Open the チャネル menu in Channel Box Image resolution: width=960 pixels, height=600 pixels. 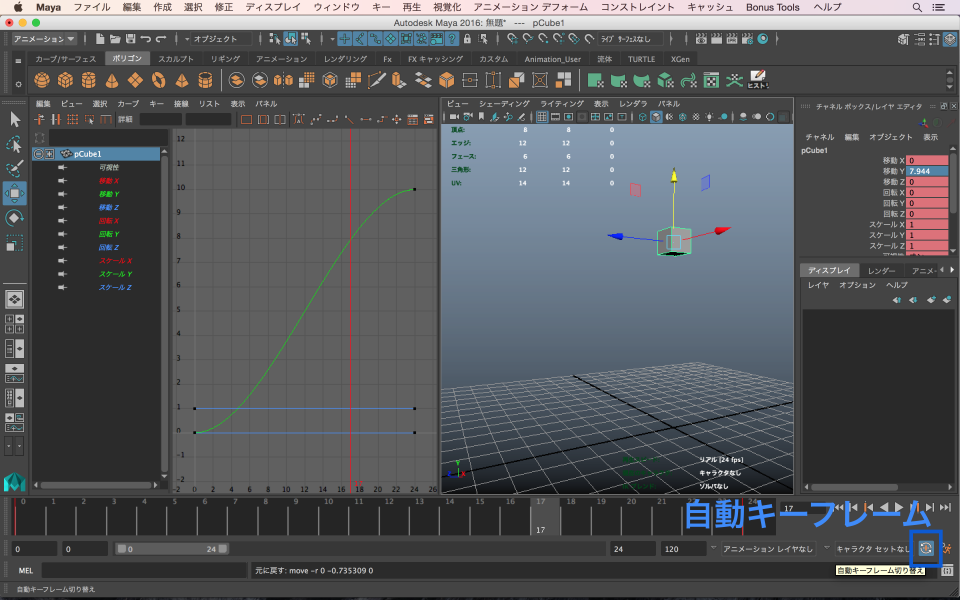click(x=819, y=137)
